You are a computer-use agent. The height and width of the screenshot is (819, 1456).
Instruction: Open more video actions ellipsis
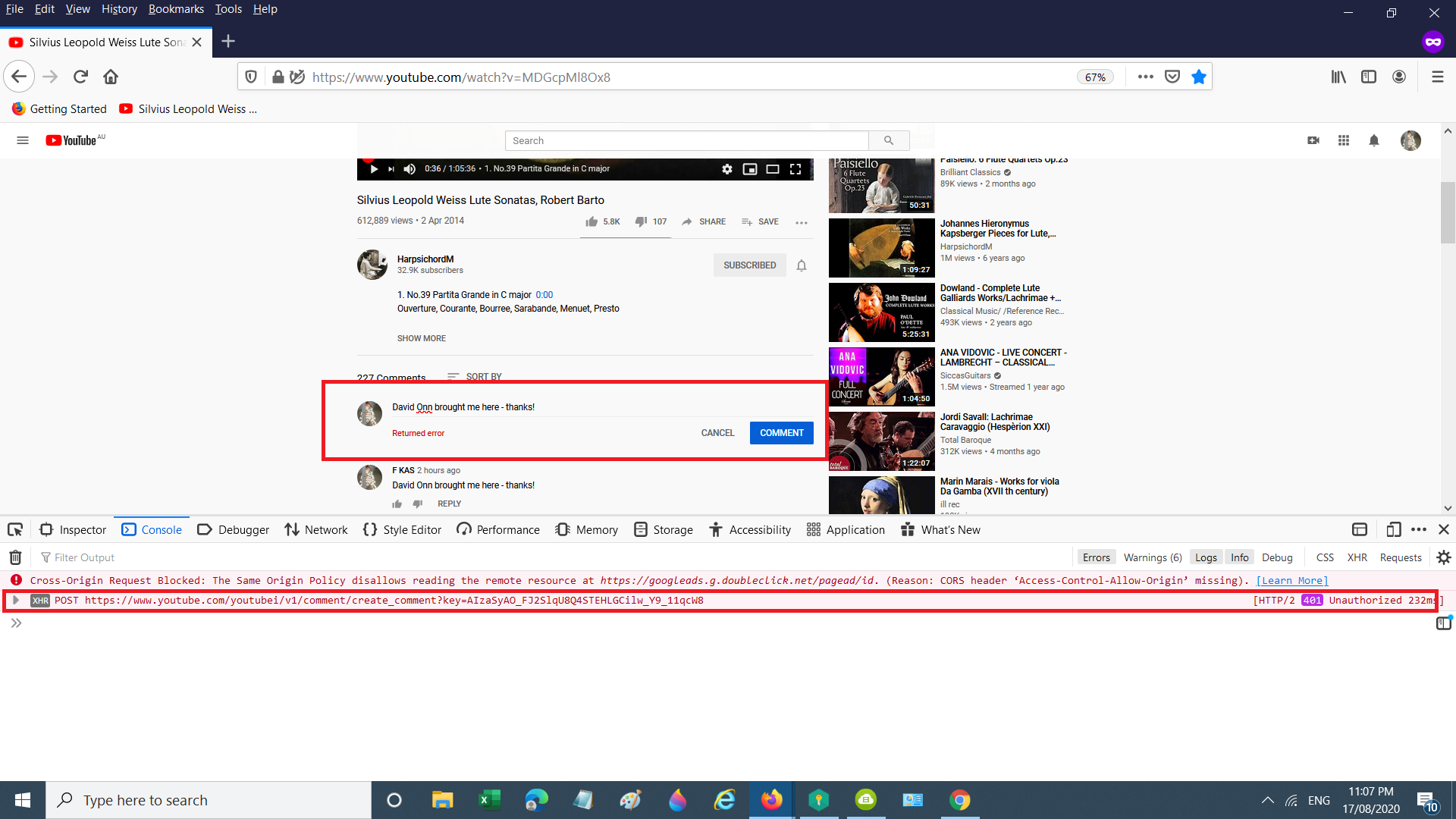(x=802, y=222)
